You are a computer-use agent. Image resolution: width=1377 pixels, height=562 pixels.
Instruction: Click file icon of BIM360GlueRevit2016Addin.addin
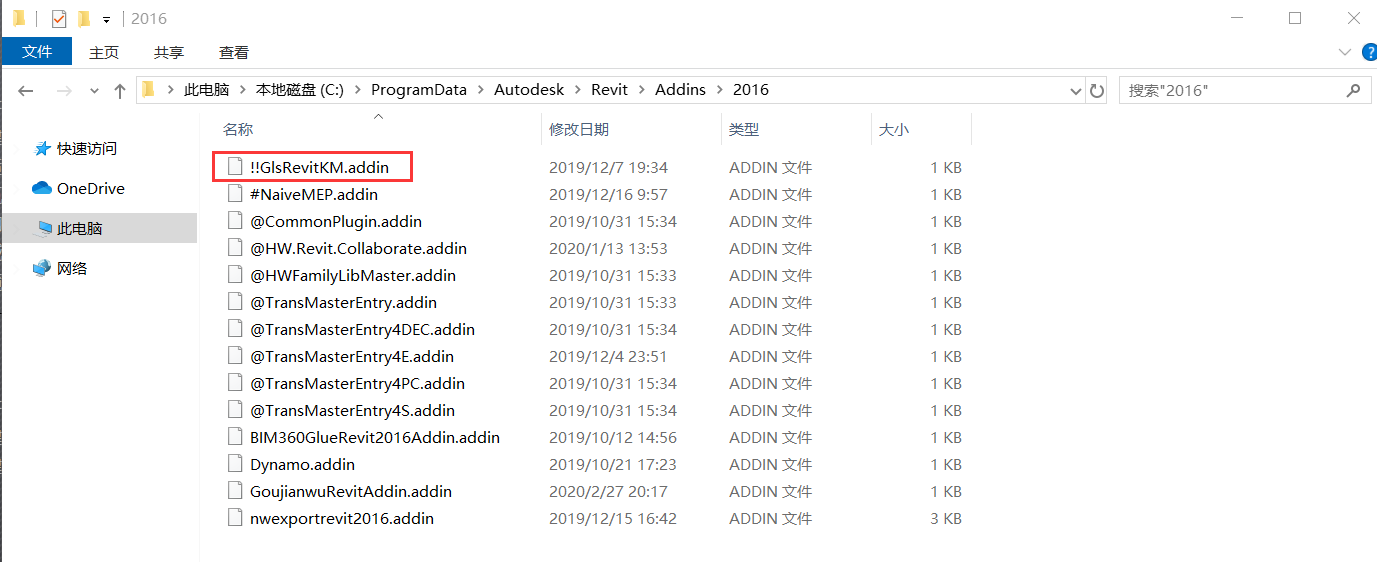[x=235, y=437]
